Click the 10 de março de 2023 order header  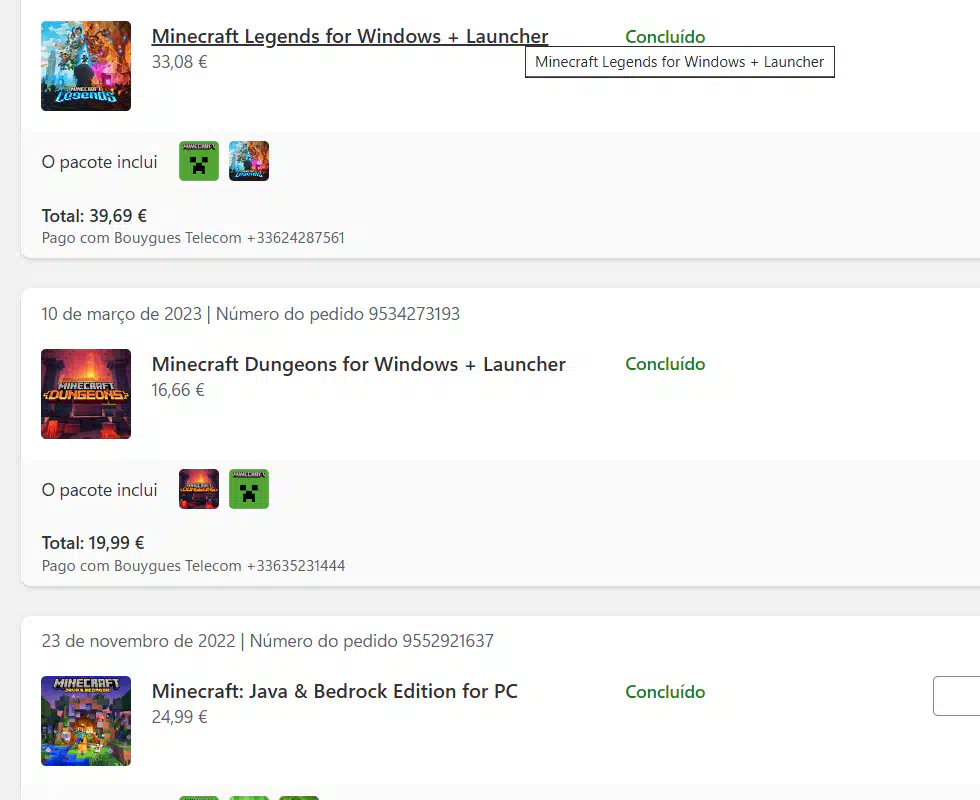pyautogui.click(x=251, y=314)
